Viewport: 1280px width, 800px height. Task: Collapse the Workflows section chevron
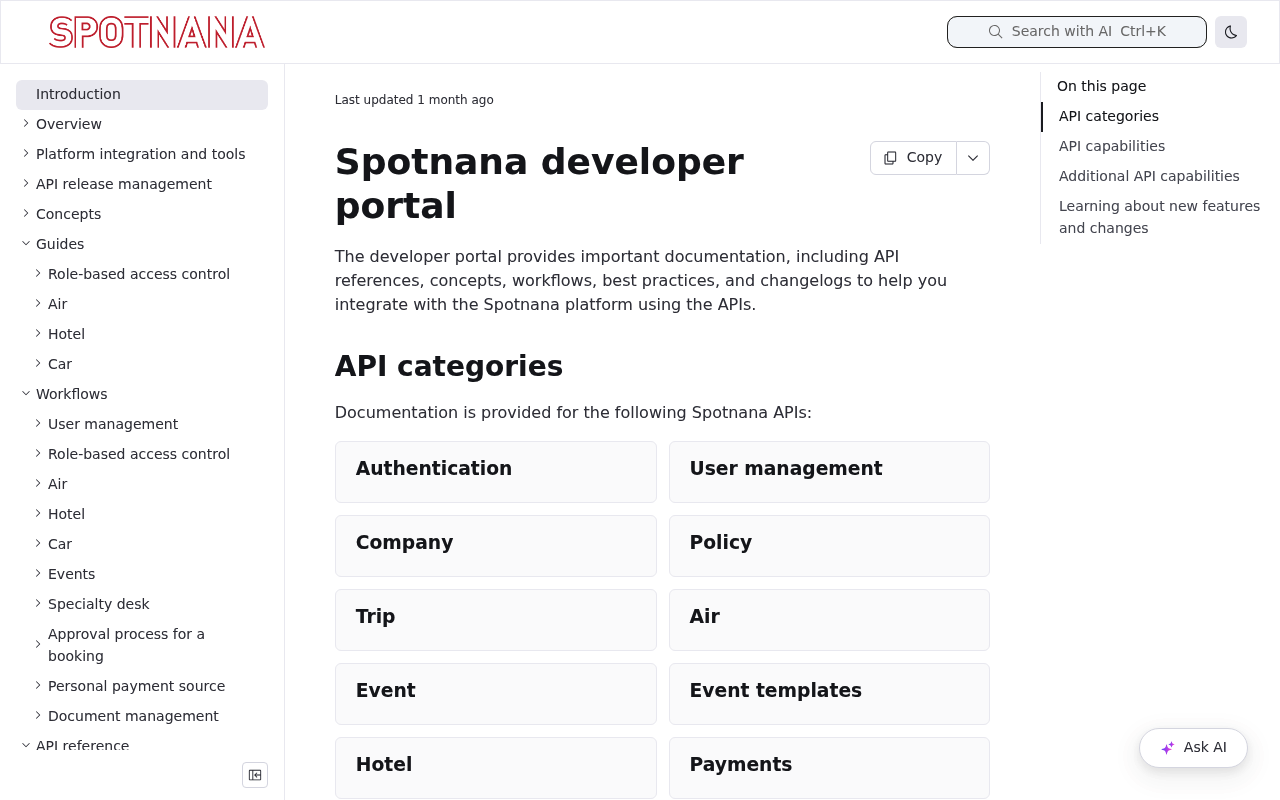(26, 394)
